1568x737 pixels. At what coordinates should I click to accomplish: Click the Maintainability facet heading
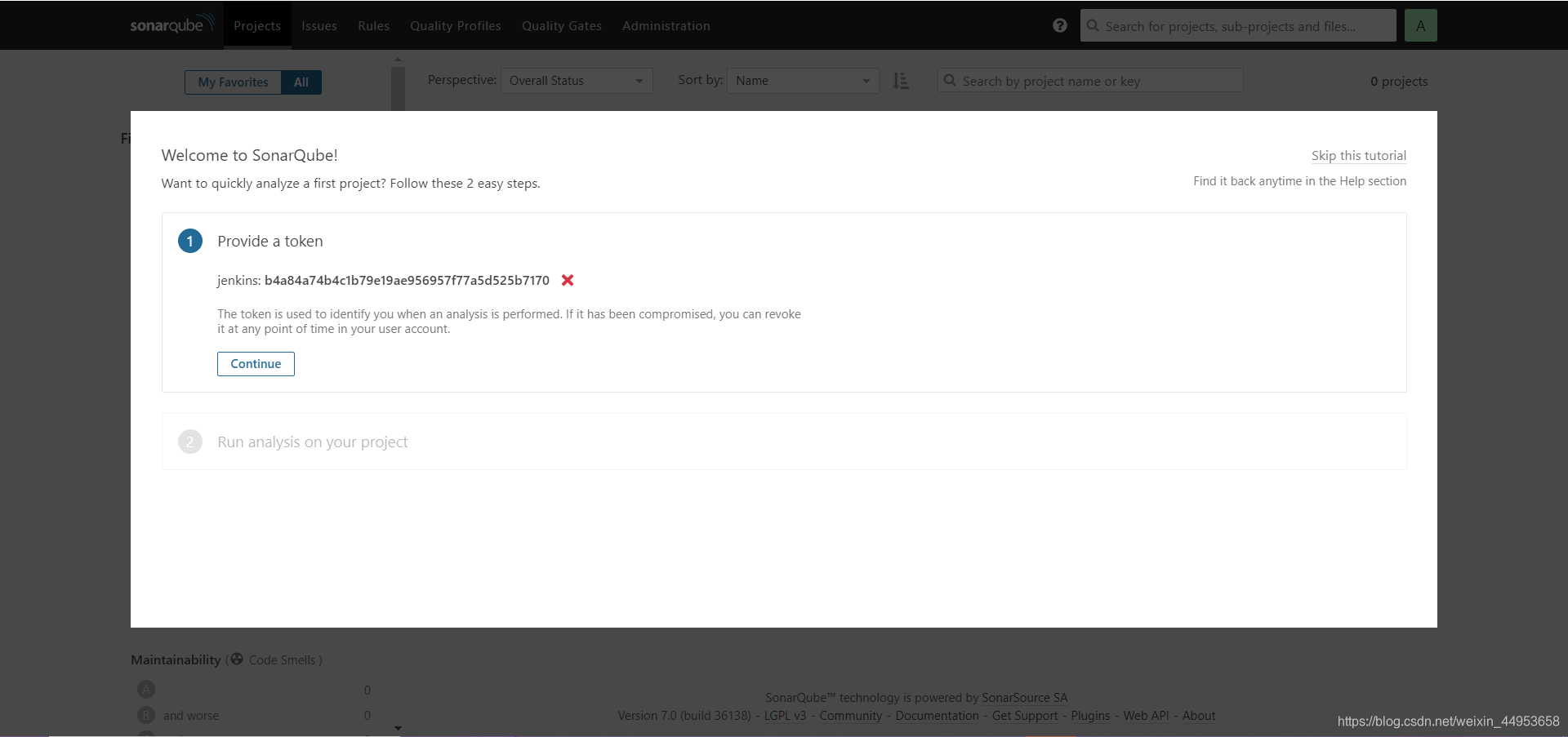tap(176, 659)
